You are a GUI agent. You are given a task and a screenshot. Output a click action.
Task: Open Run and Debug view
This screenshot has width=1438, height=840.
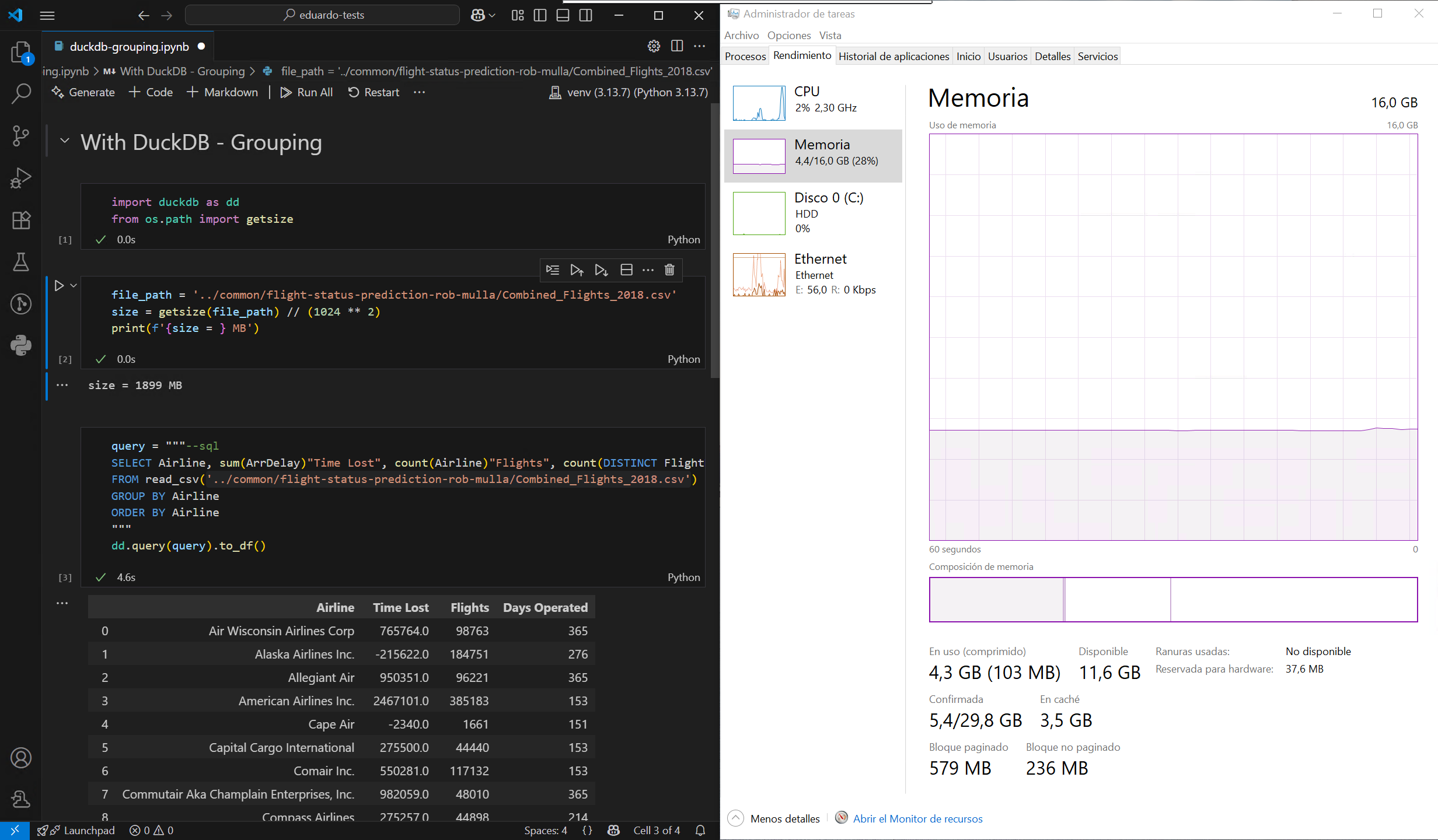click(21, 178)
